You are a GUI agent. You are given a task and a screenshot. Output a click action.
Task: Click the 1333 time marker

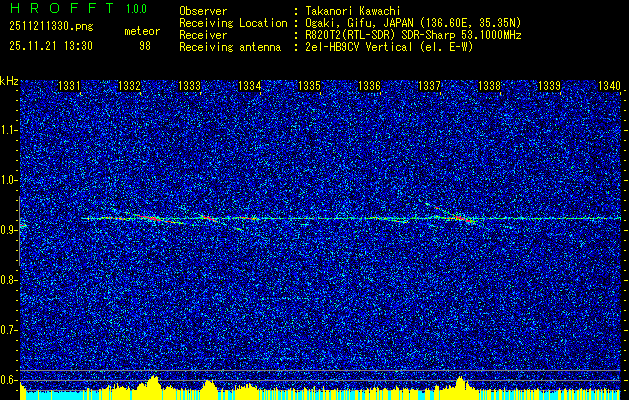[x=189, y=86]
